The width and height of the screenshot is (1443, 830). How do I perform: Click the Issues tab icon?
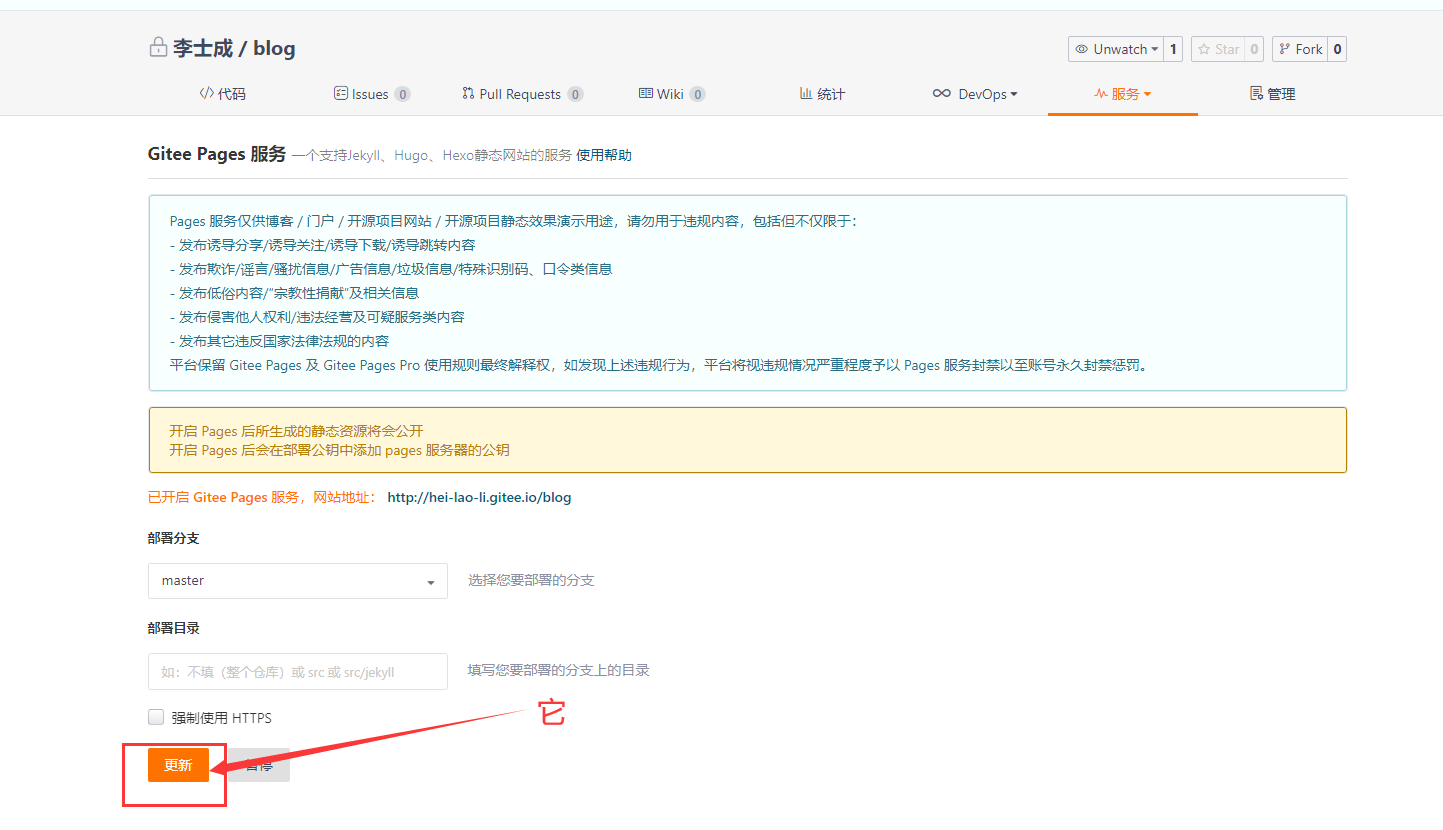(x=340, y=93)
